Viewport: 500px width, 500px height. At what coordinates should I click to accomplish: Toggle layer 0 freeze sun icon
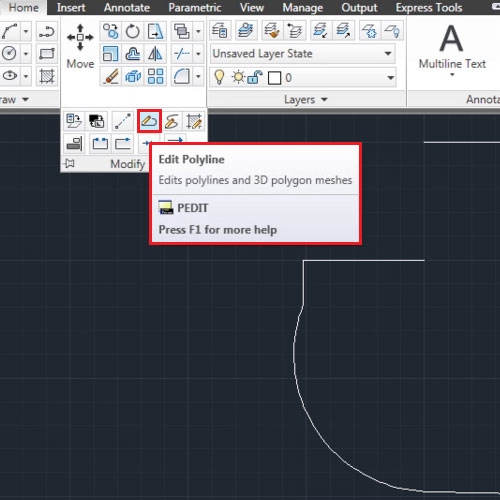(x=239, y=77)
